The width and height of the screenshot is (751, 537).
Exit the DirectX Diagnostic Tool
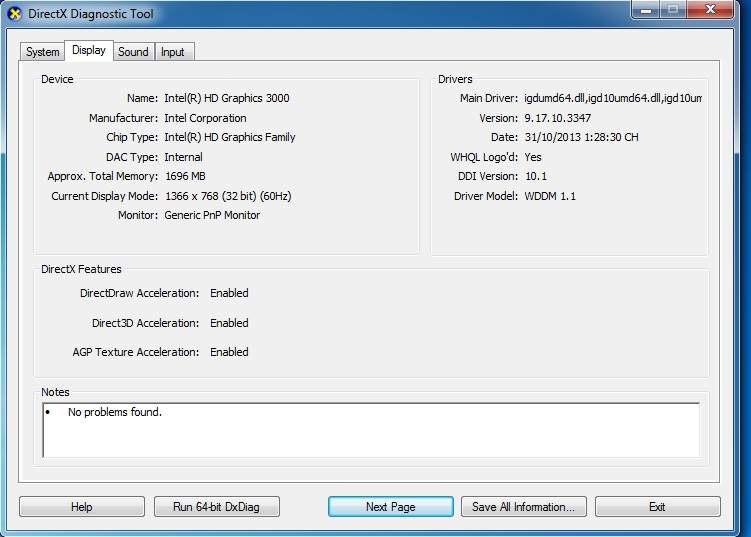pyautogui.click(x=658, y=506)
